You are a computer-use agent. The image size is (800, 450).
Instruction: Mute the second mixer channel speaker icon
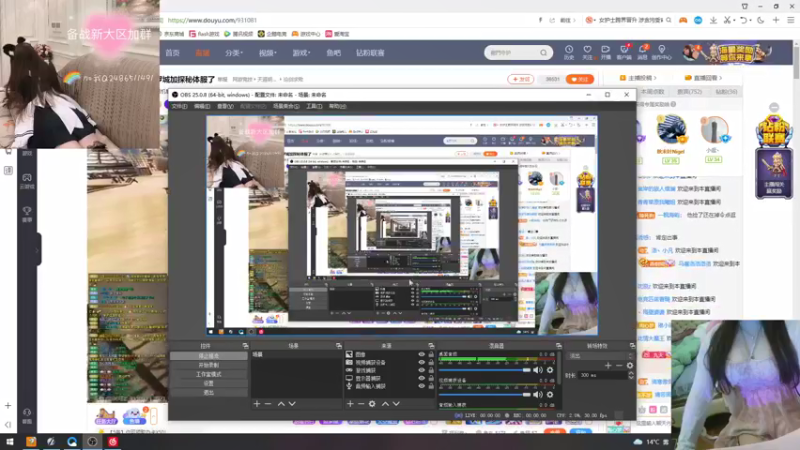point(538,394)
